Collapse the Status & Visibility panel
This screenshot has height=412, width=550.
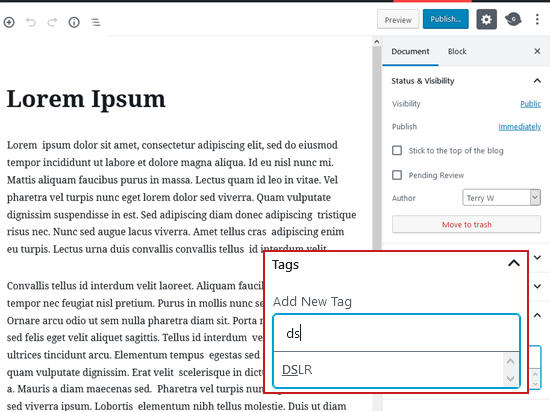(x=537, y=81)
